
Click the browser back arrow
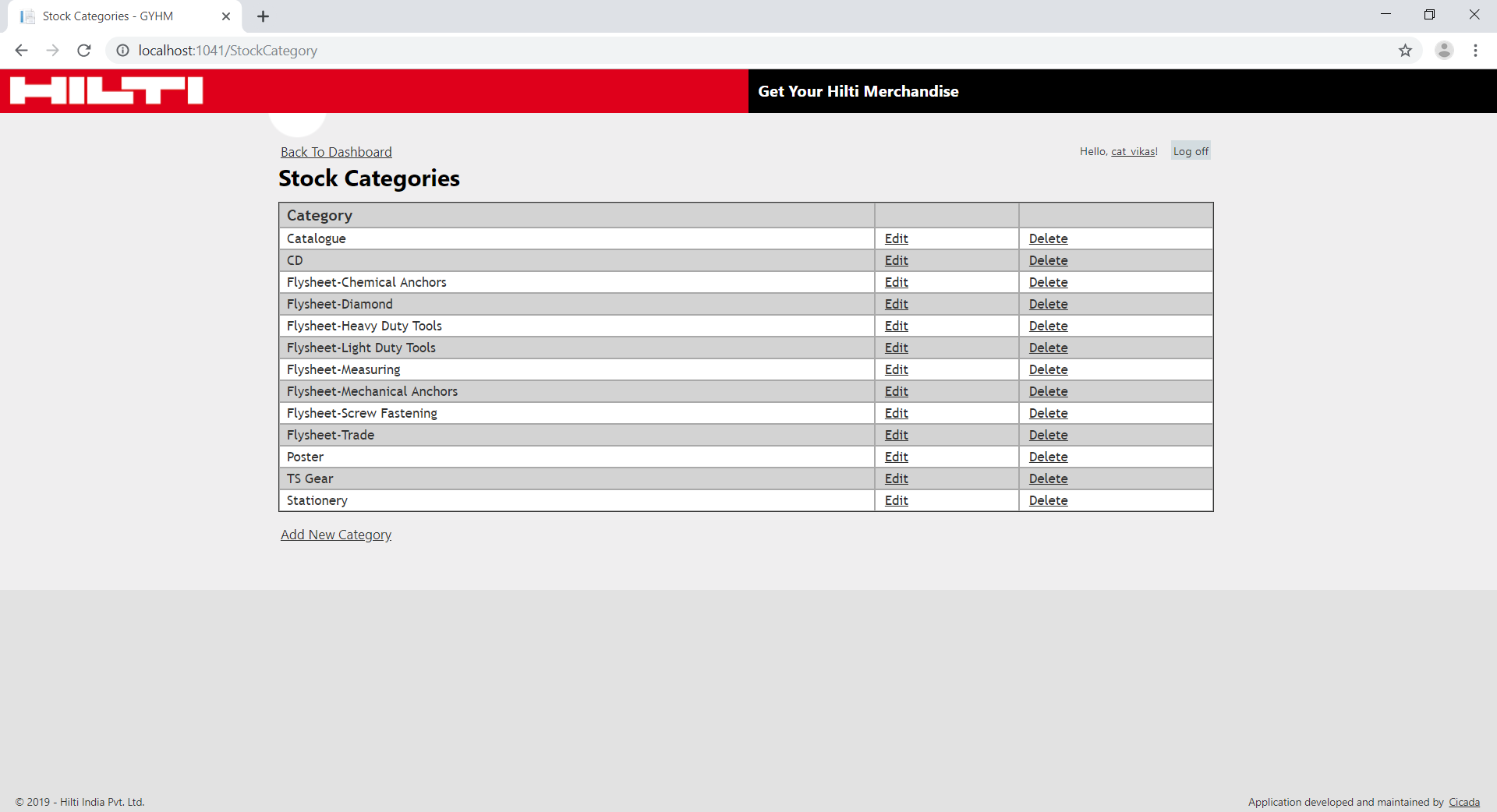(21, 51)
